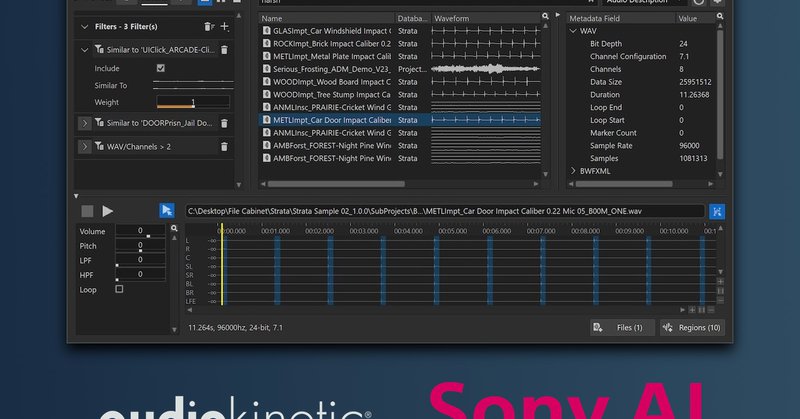The height and width of the screenshot is (419, 800).
Task: Click the Metadata Field column header
Action: click(620, 18)
